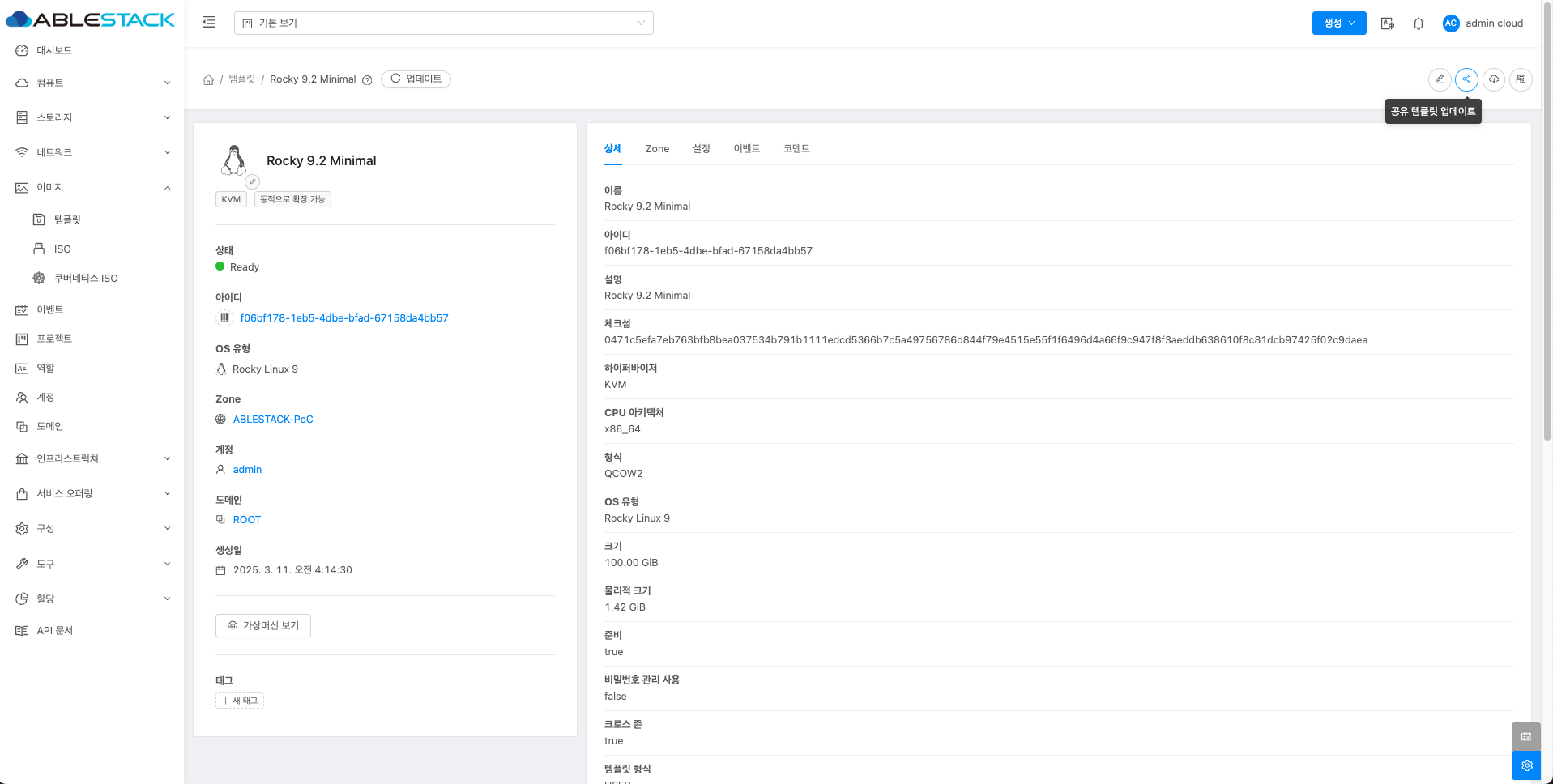
Task: Go to home via breadcrumb icon
Action: 208,79
